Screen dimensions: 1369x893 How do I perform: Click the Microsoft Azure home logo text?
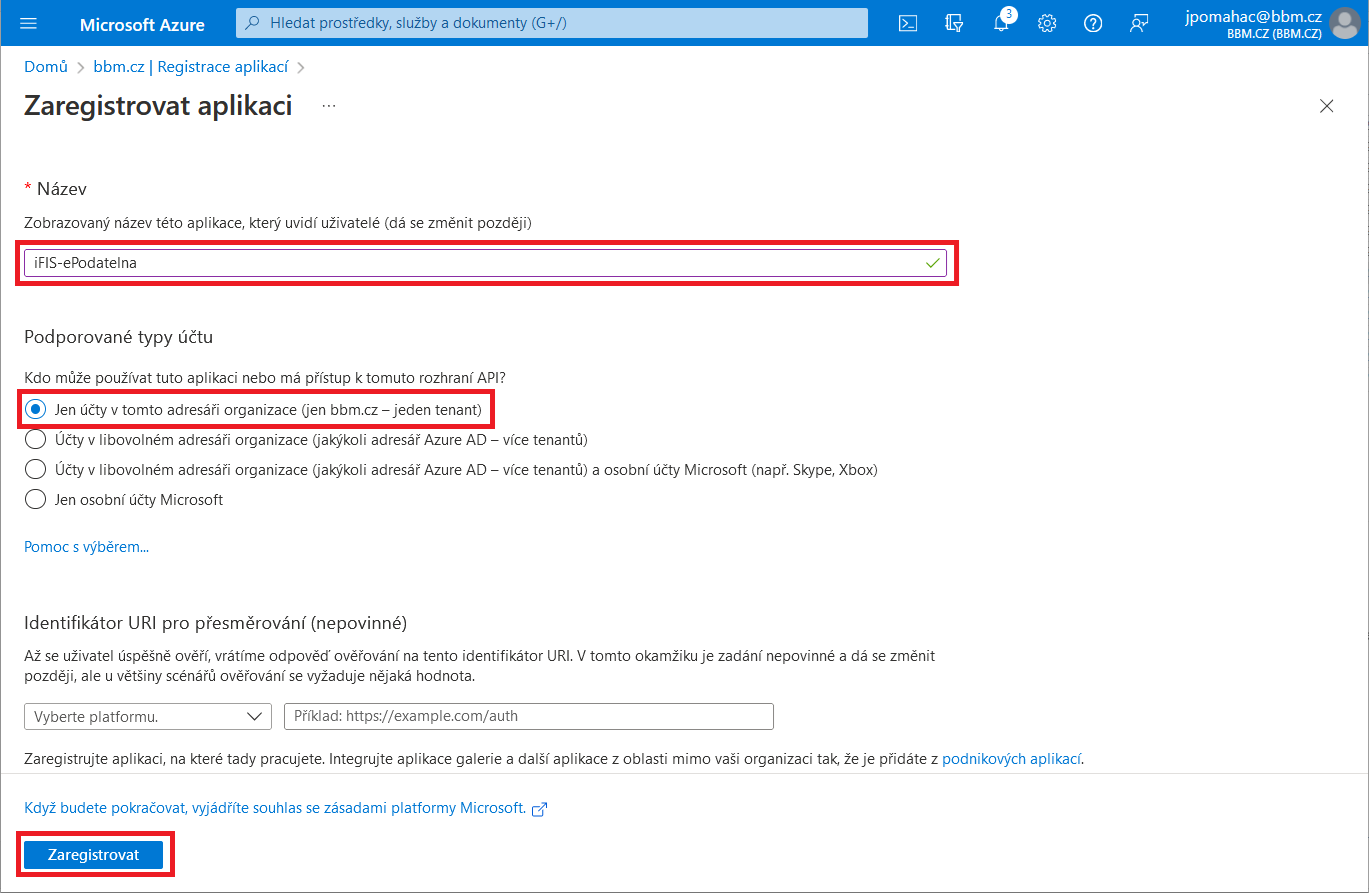pyautogui.click(x=142, y=24)
